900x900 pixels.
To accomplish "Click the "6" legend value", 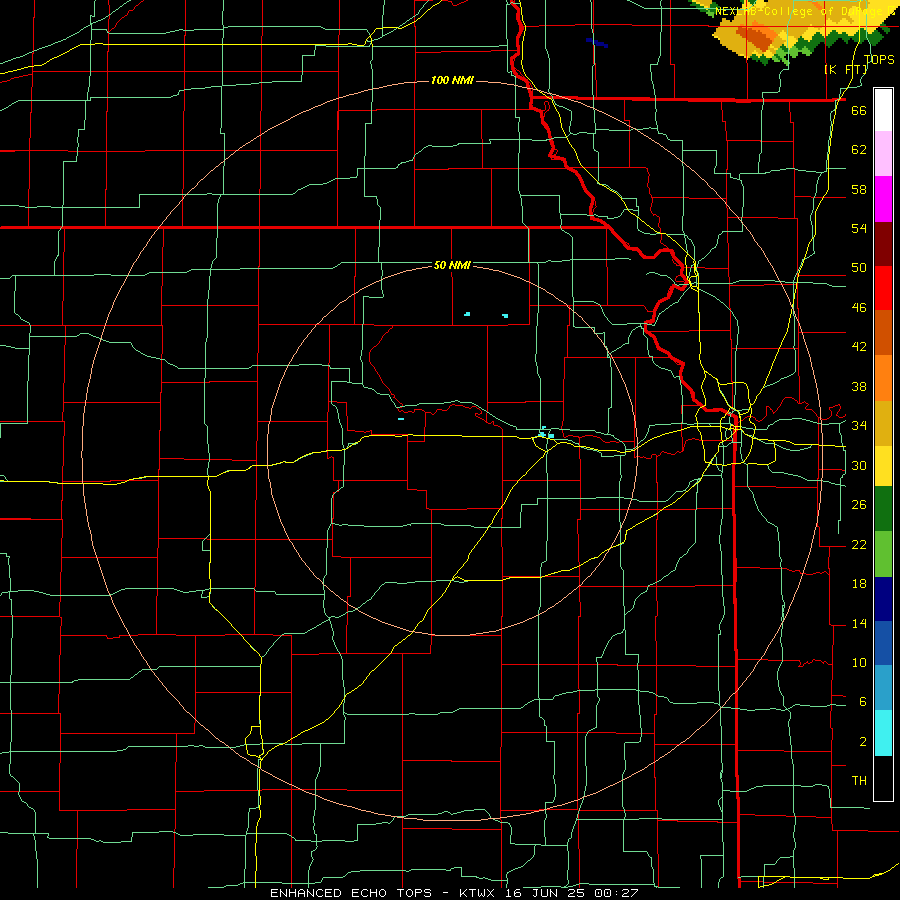I will tap(862, 701).
